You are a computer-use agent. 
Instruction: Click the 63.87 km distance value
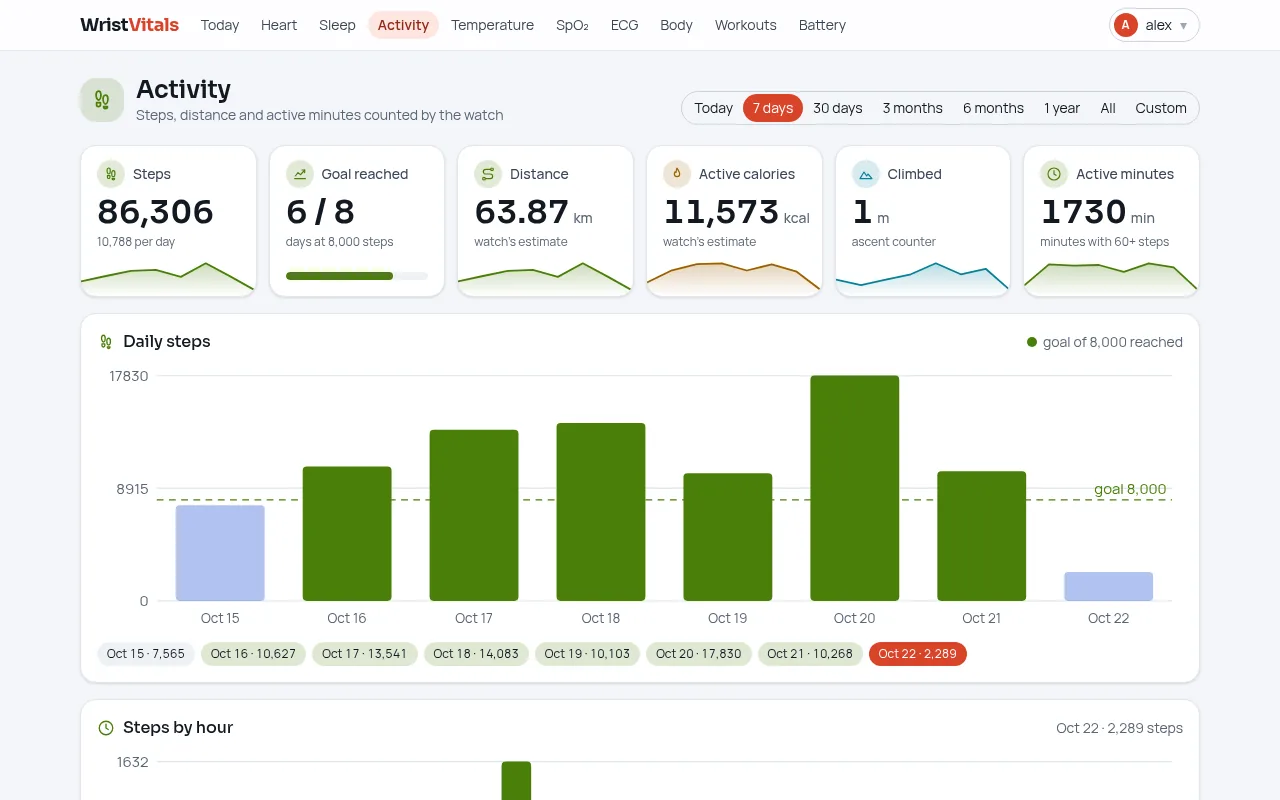click(521, 212)
